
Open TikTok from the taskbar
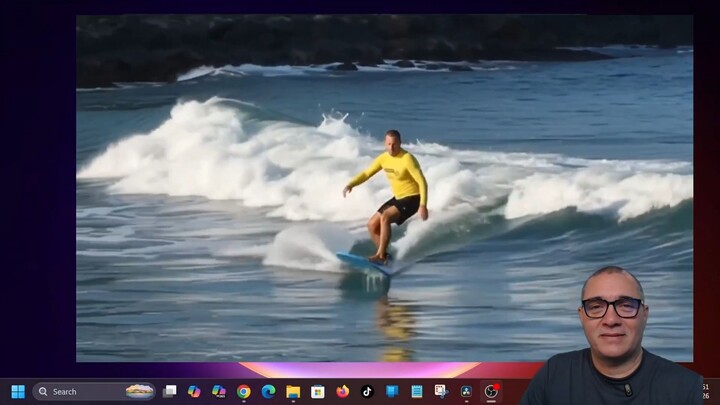367,392
